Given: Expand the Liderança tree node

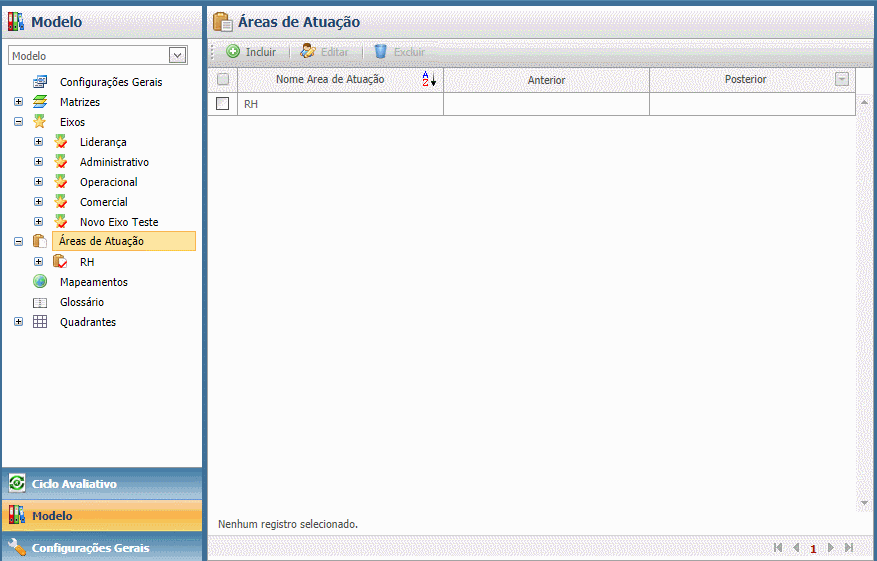Looking at the screenshot, I should tap(38, 142).
